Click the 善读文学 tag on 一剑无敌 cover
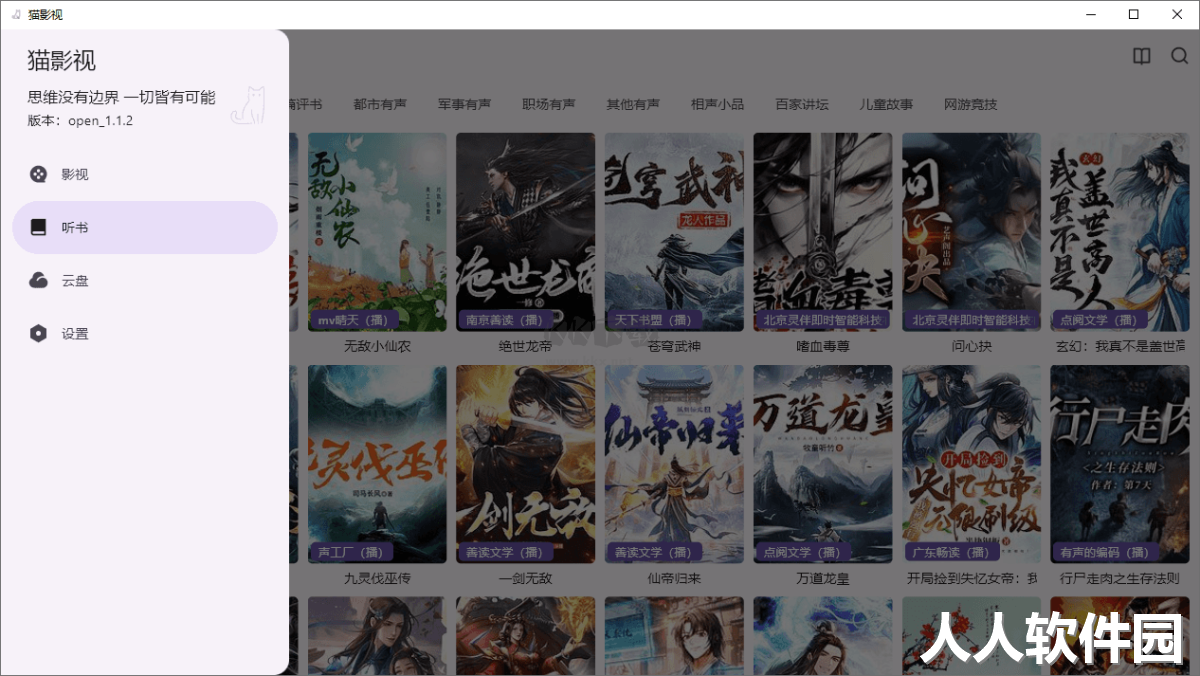 pos(504,552)
